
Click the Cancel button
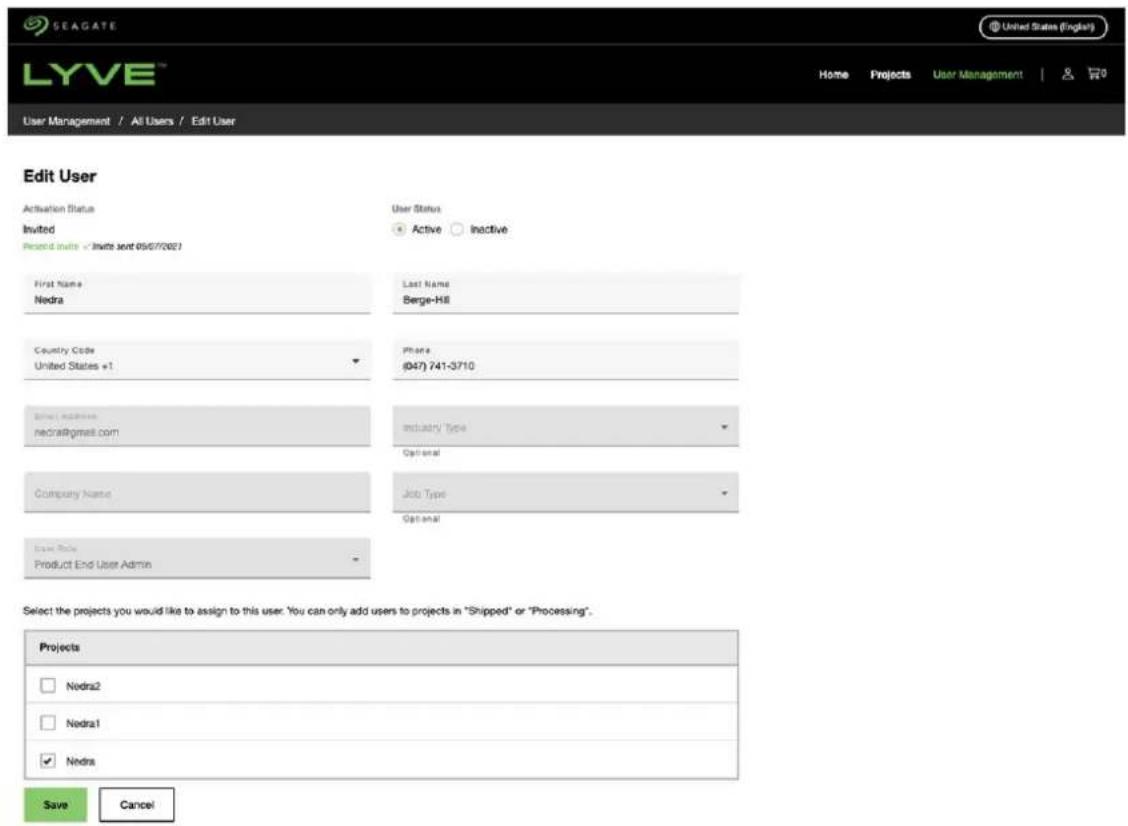click(x=137, y=804)
